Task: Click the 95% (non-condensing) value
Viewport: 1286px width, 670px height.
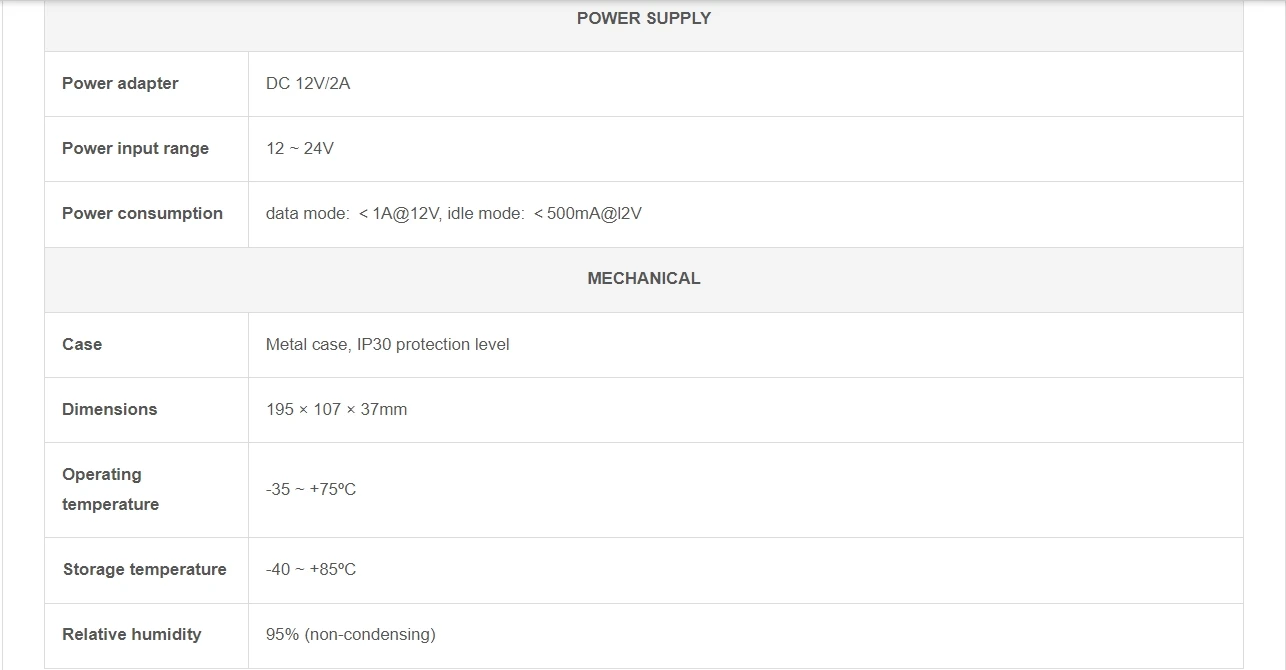Action: [350, 634]
